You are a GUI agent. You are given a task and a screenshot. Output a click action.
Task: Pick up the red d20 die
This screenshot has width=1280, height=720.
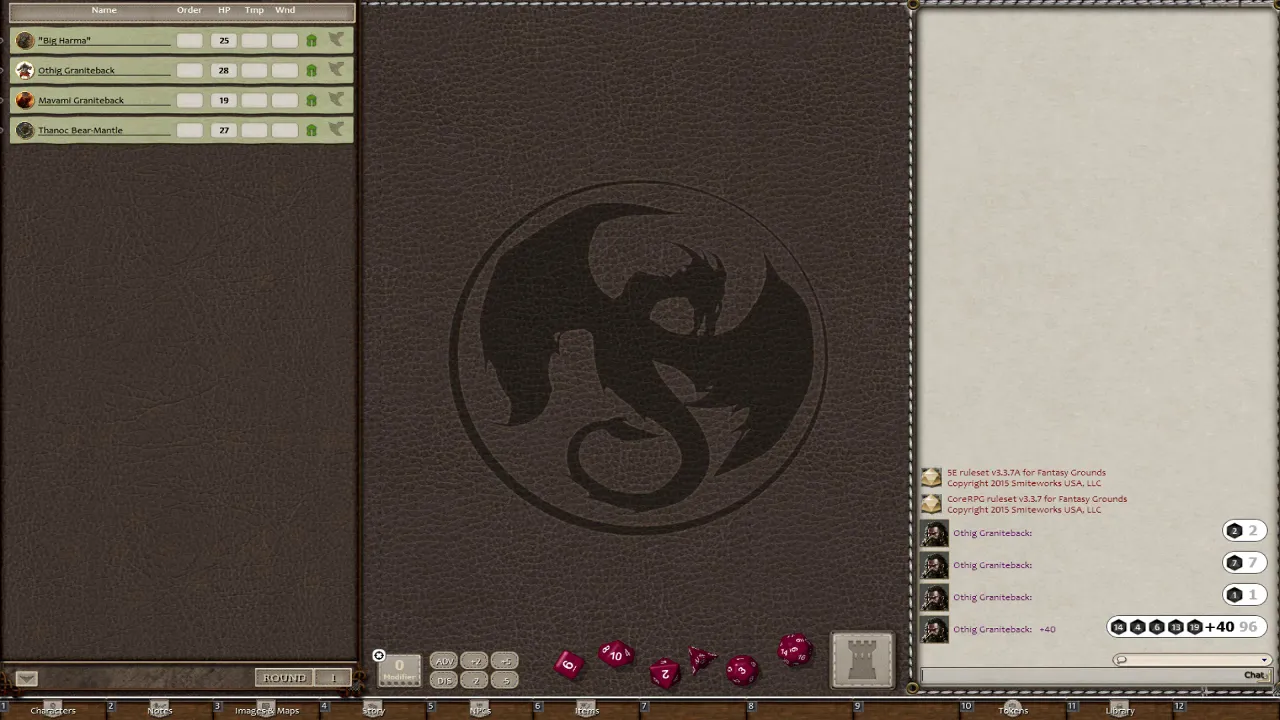pyautogui.click(x=794, y=651)
